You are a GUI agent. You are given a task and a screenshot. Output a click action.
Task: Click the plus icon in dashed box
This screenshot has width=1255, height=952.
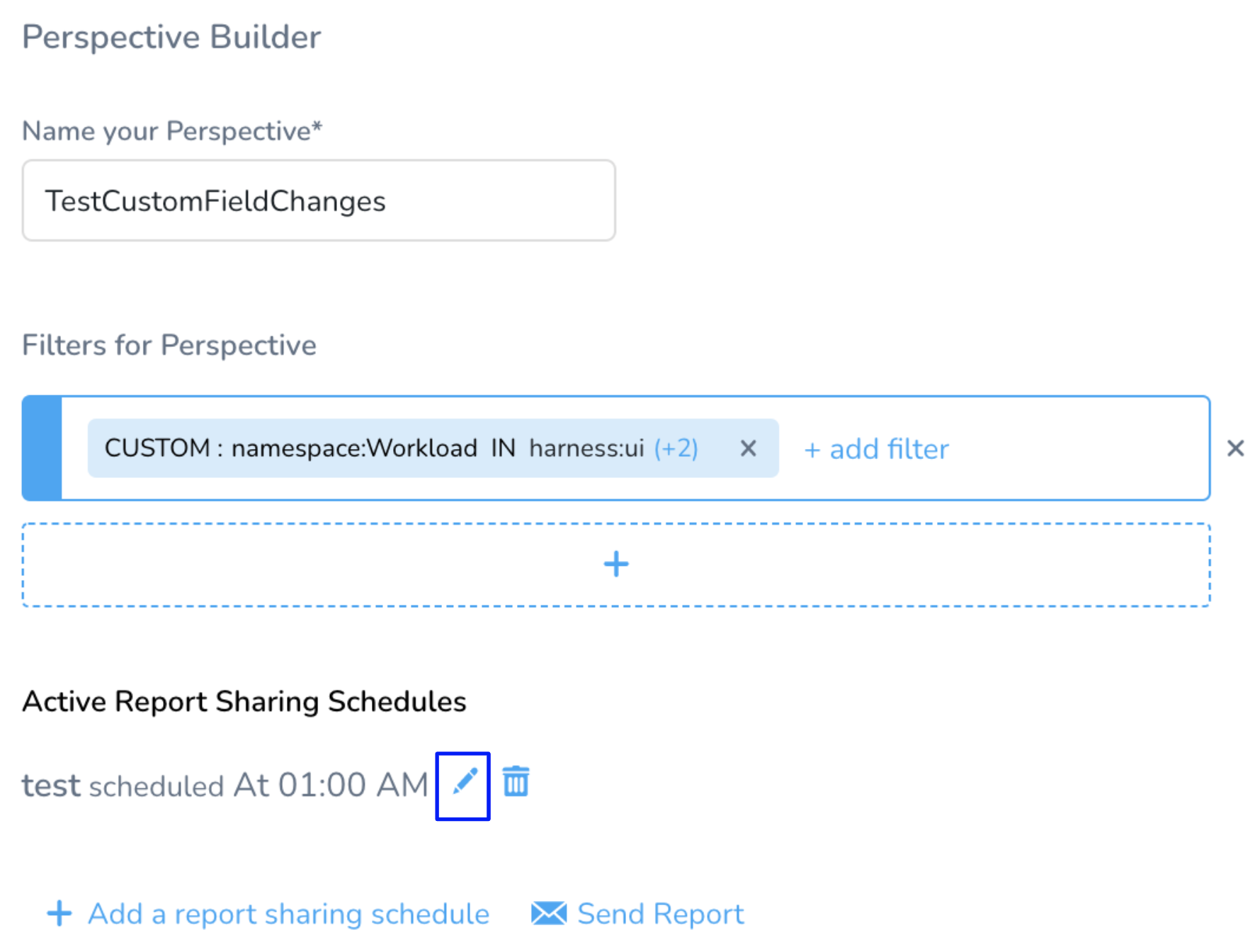point(616,565)
